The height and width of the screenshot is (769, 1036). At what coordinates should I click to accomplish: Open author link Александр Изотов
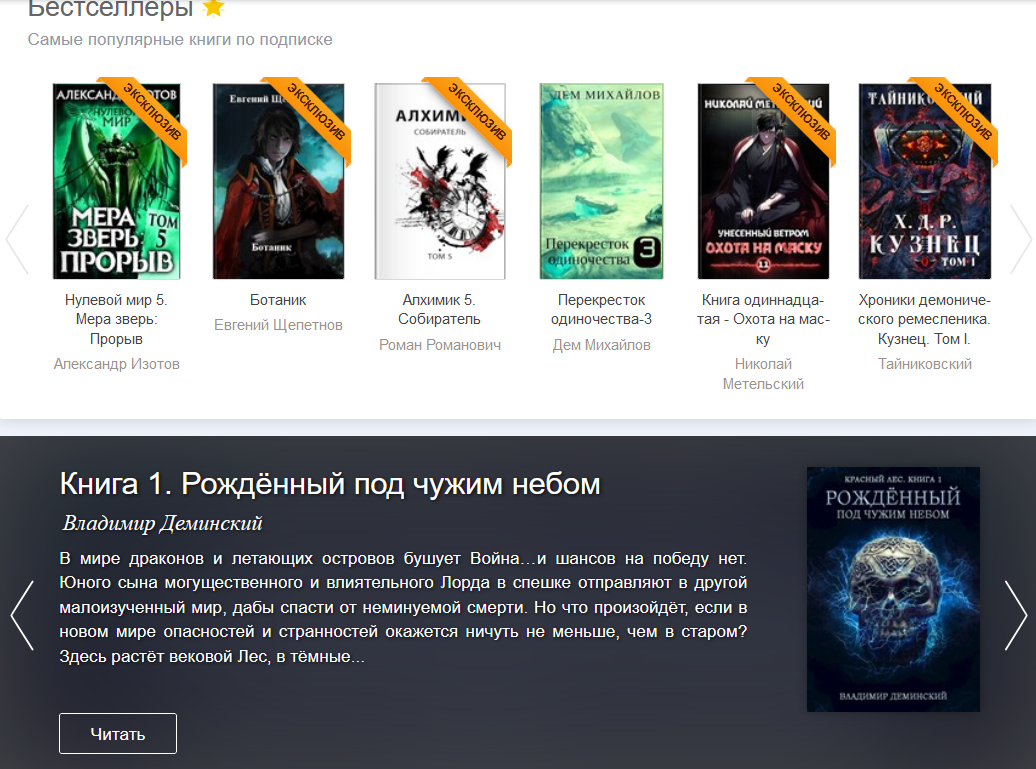click(x=117, y=364)
